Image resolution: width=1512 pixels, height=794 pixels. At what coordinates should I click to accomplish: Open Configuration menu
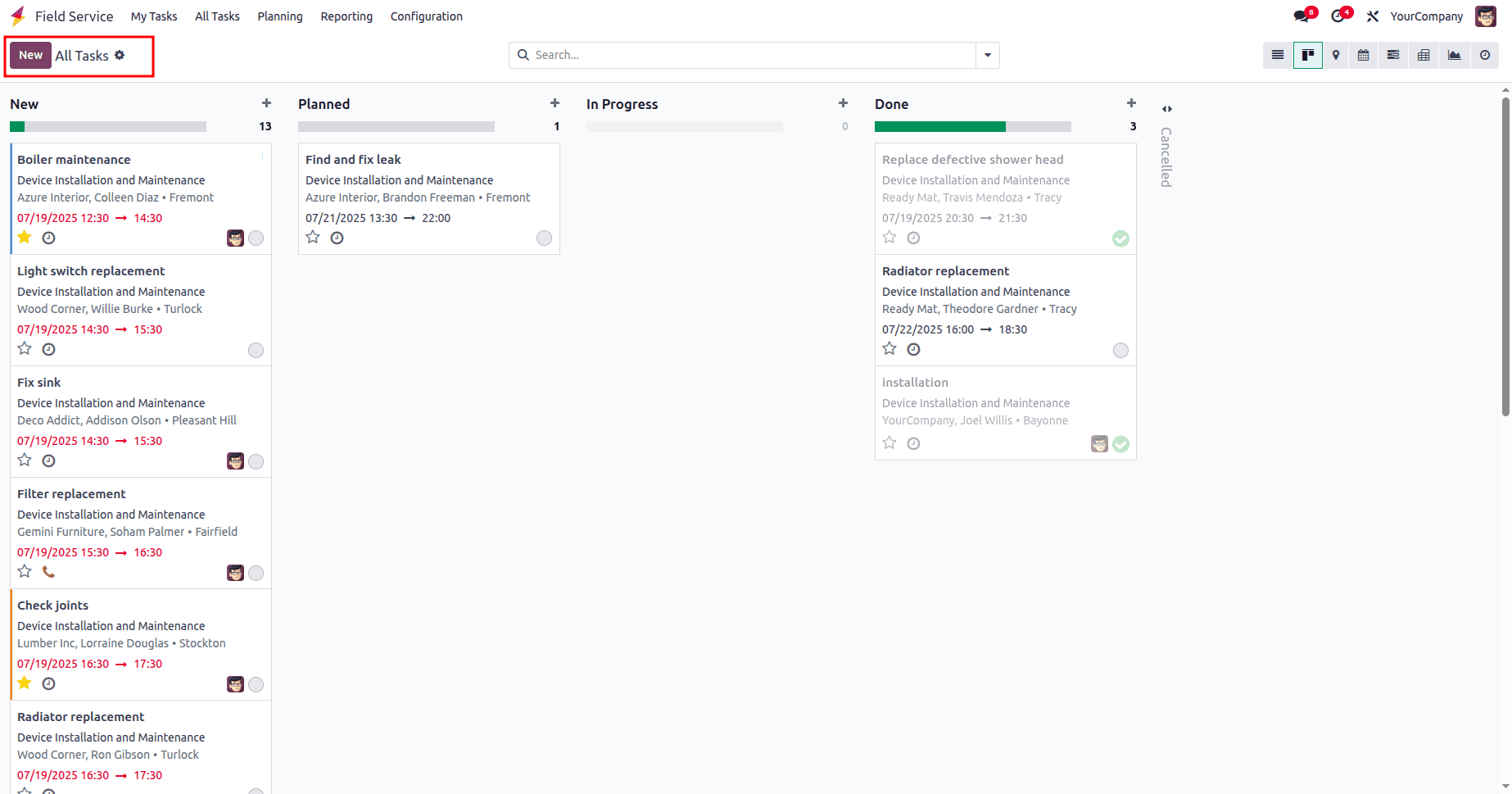click(x=426, y=16)
